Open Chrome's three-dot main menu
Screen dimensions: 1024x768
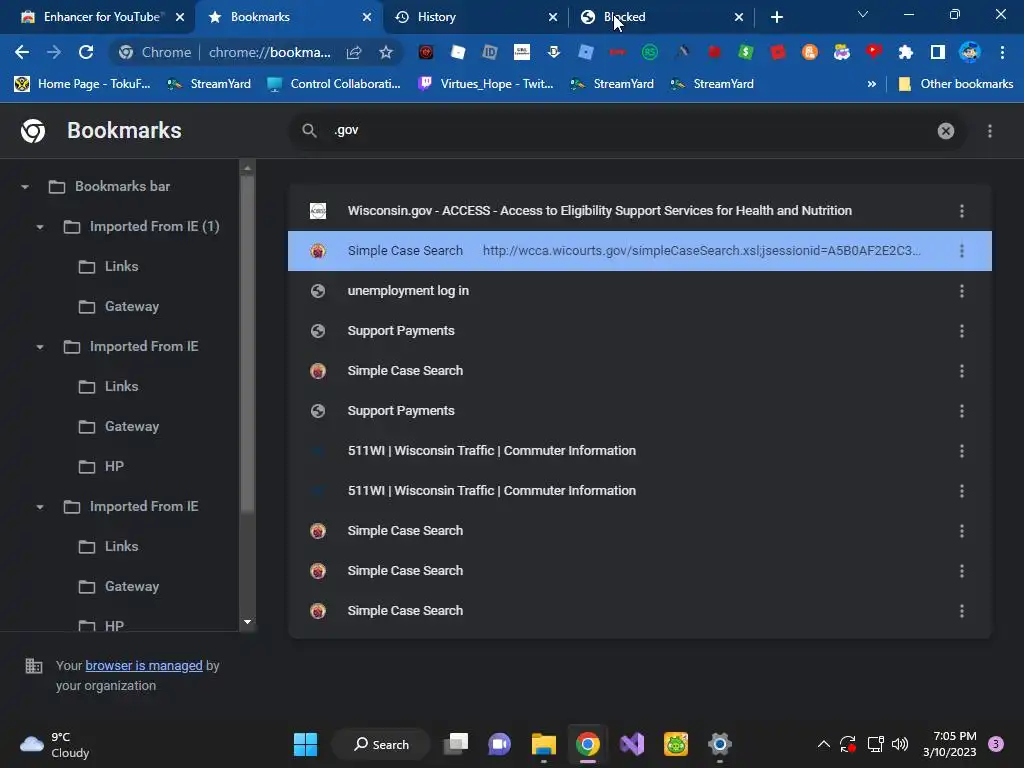coord(1002,52)
